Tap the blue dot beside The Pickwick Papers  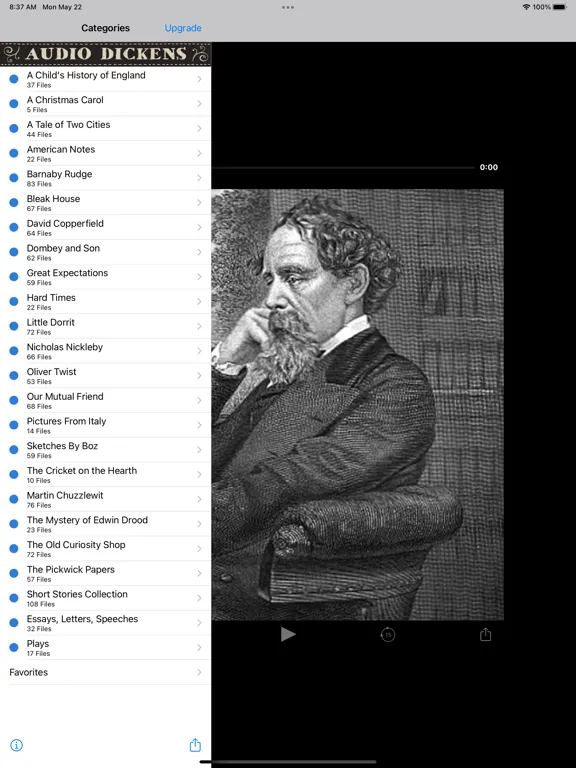(x=14, y=573)
